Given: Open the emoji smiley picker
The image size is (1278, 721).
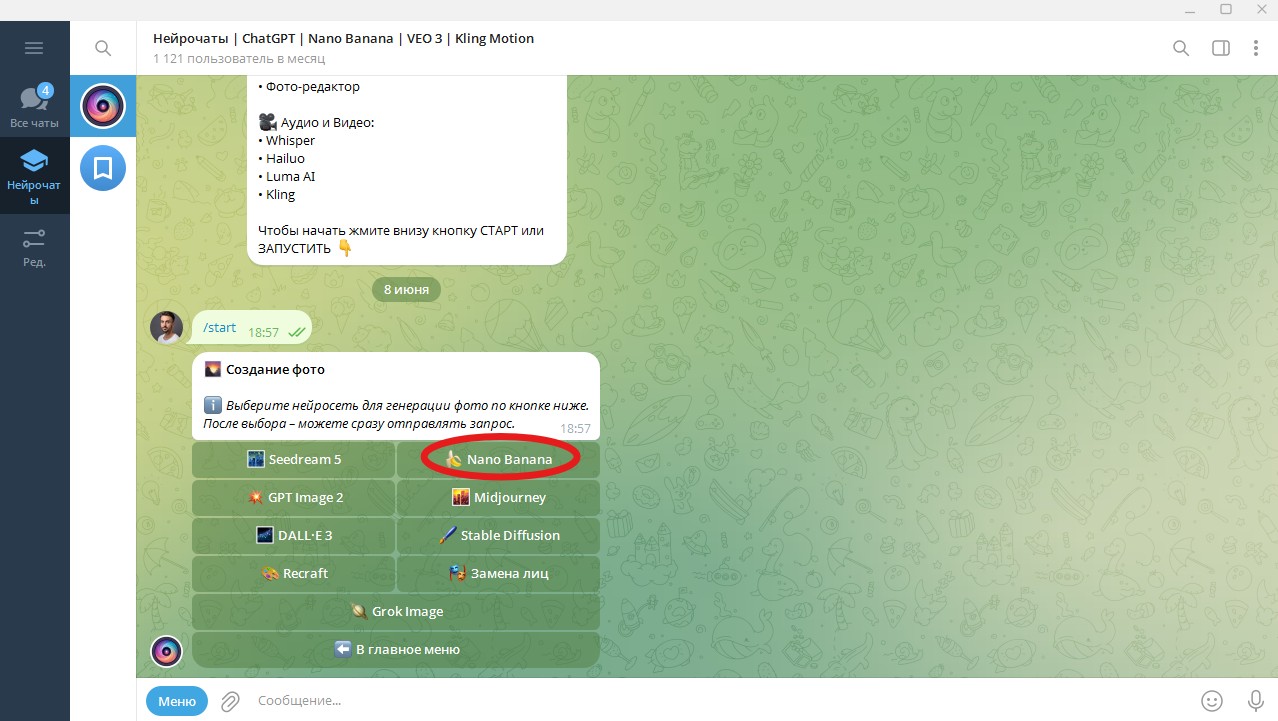Looking at the screenshot, I should (1212, 701).
